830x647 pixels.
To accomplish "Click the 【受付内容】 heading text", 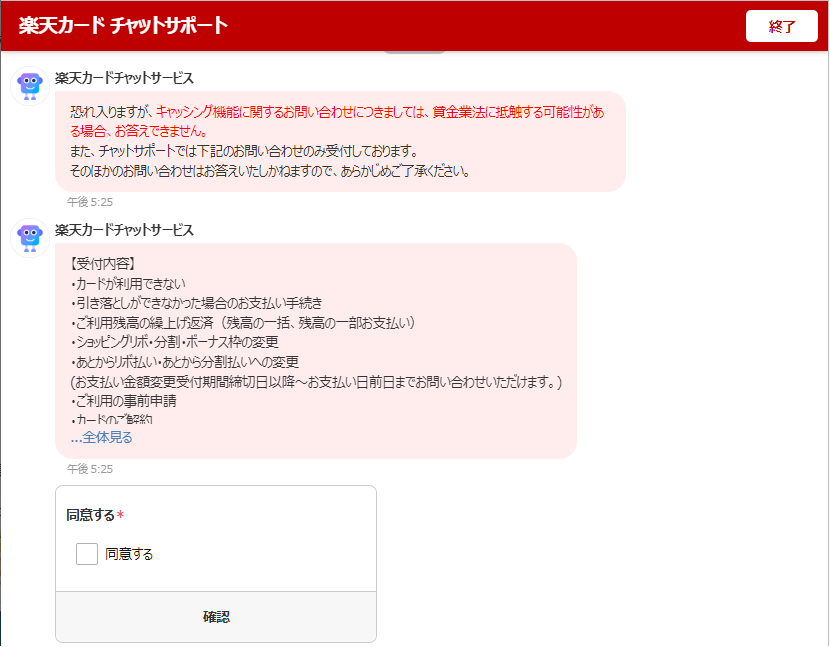I will coord(102,264).
